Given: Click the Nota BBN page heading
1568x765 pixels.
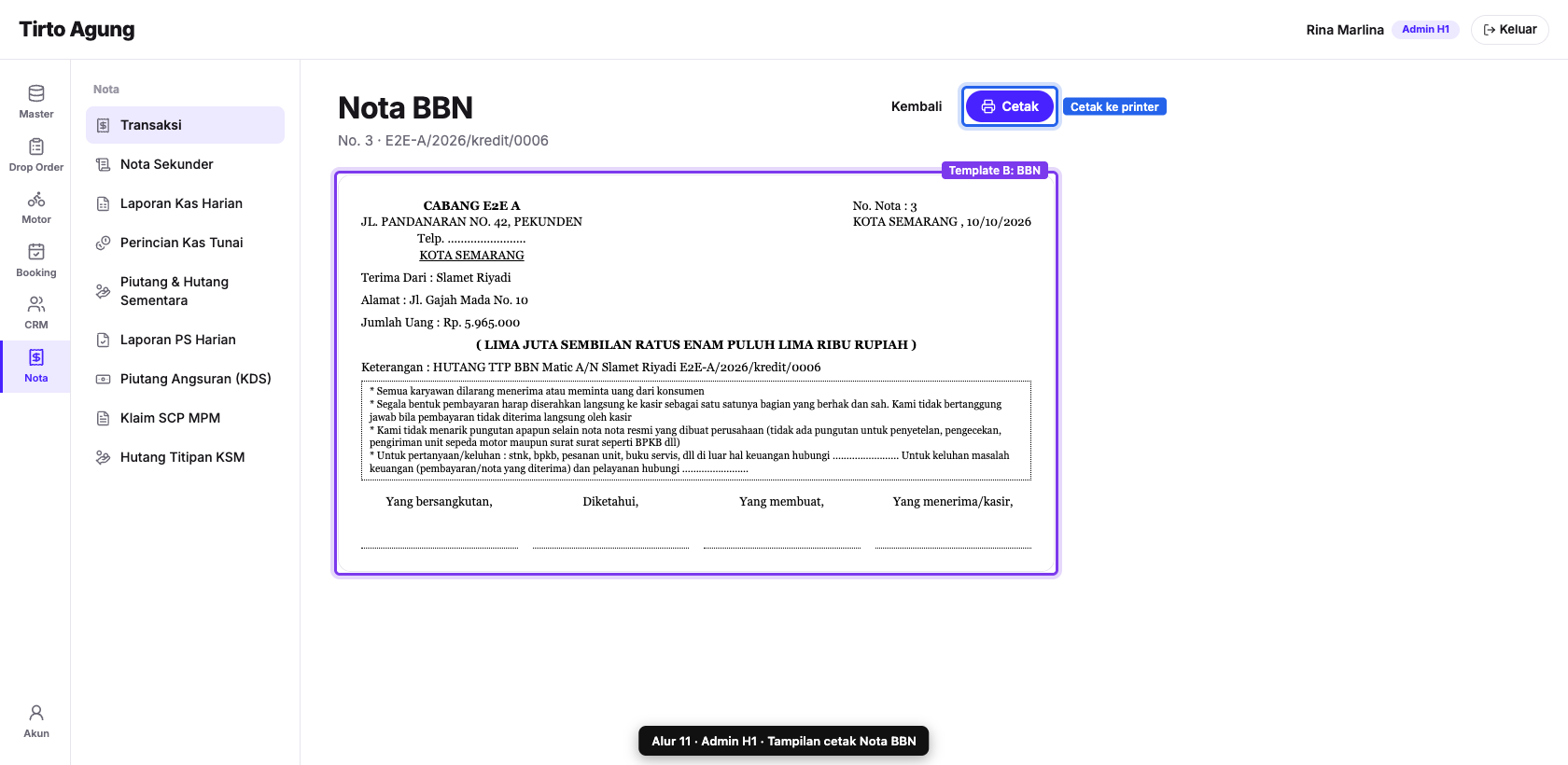Looking at the screenshot, I should click(405, 108).
